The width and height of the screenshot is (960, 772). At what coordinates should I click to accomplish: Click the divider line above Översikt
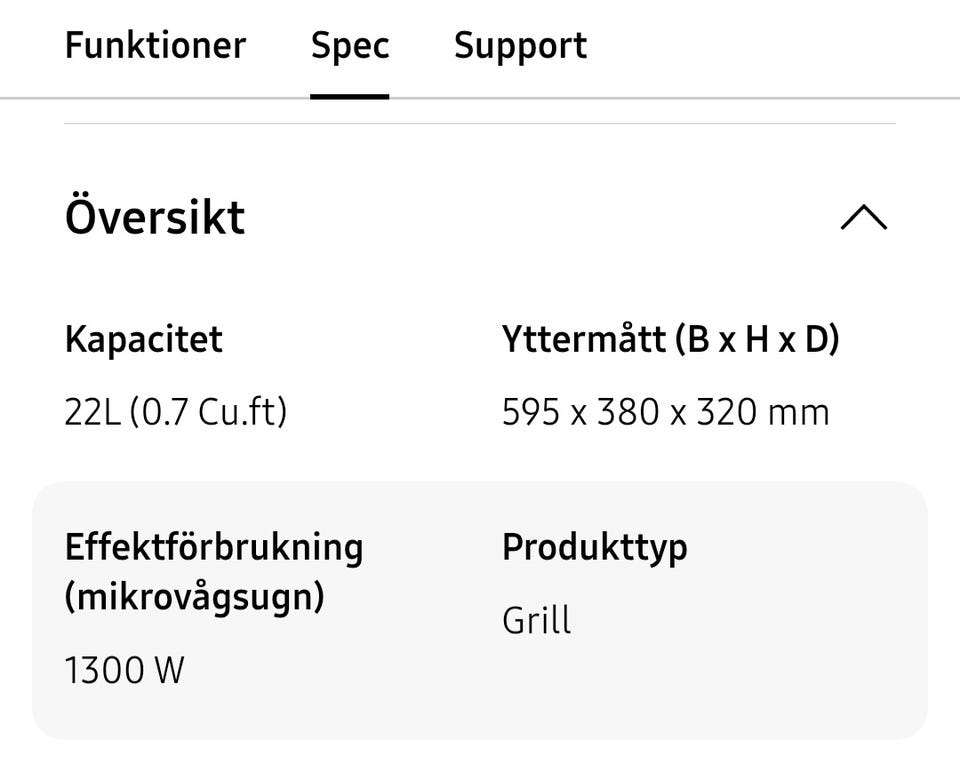(x=480, y=124)
